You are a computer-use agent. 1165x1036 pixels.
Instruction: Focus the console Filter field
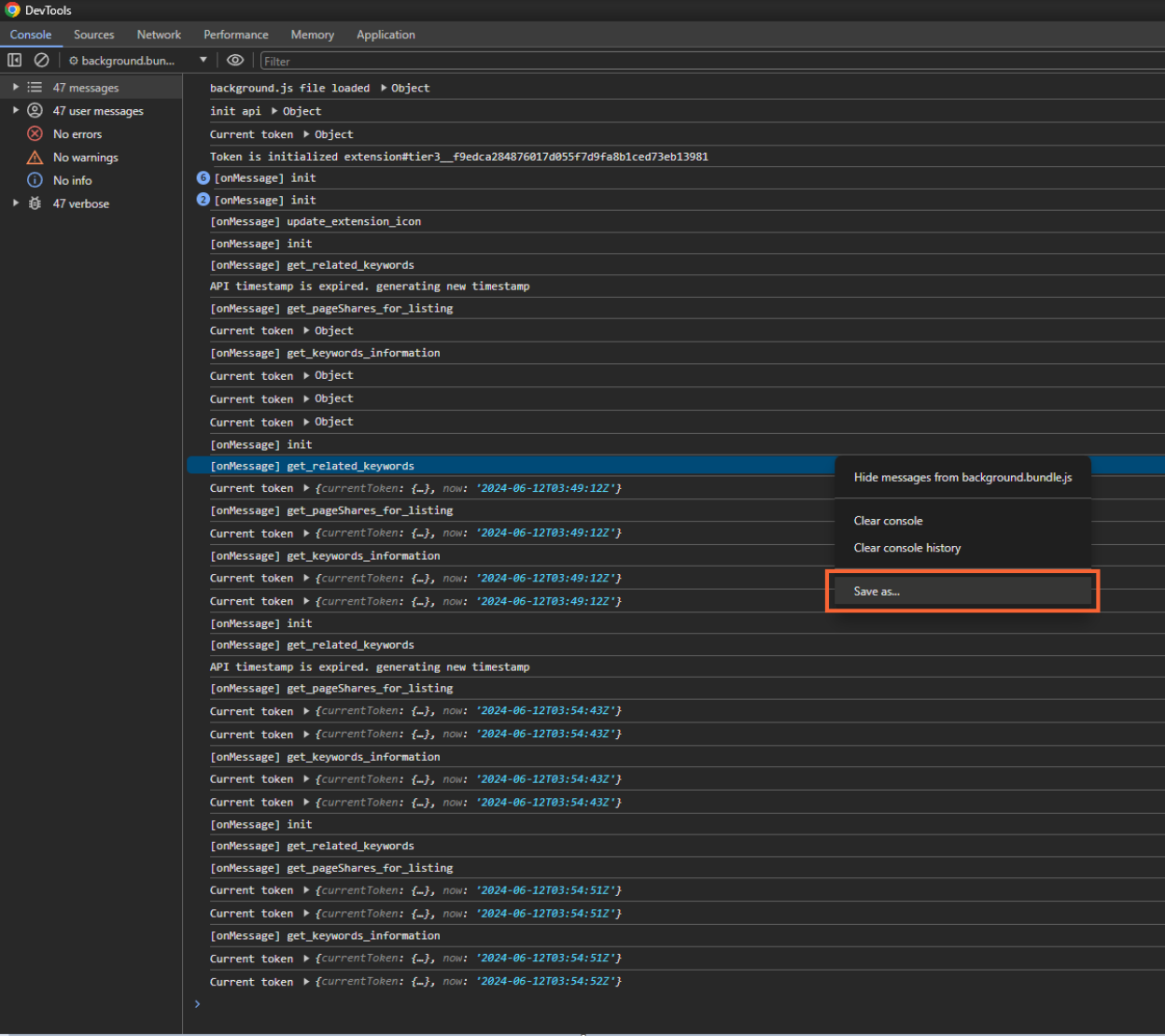[711, 61]
